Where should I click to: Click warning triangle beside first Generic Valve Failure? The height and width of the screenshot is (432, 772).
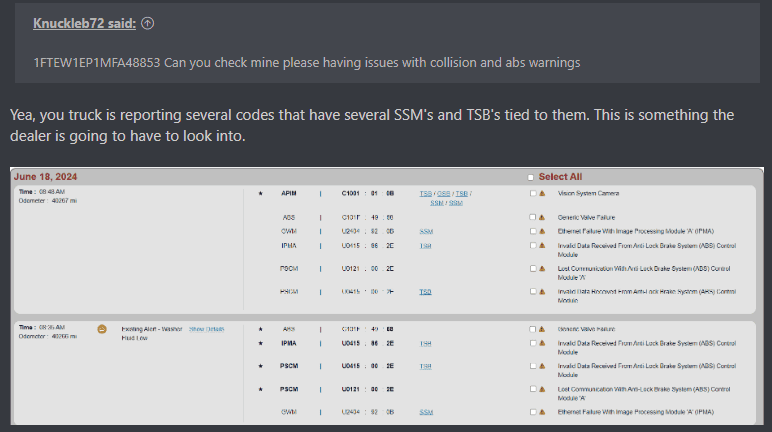pos(542,216)
